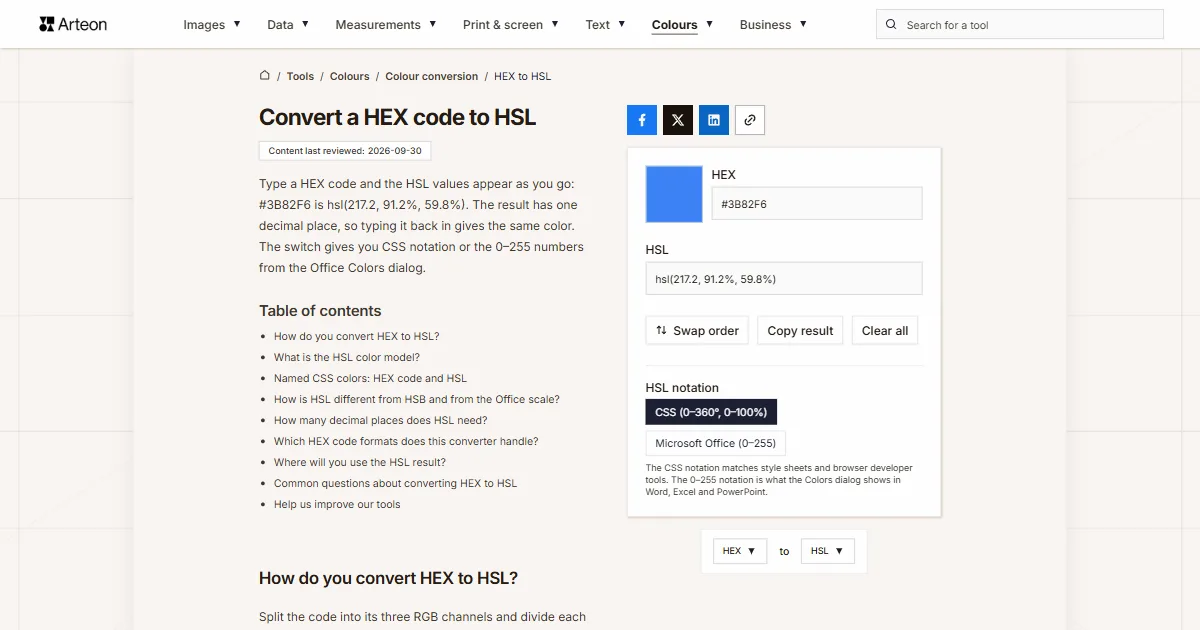Open the Measurements menu
Screen dimensions: 1200x630
[386, 25]
